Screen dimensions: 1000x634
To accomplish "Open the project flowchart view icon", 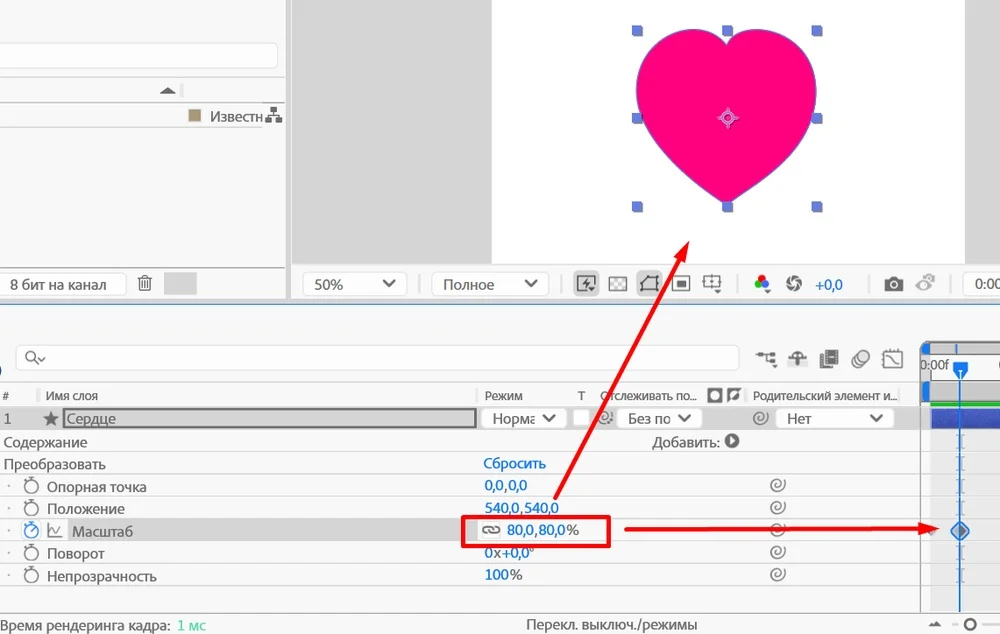I will pyautogui.click(x=274, y=116).
